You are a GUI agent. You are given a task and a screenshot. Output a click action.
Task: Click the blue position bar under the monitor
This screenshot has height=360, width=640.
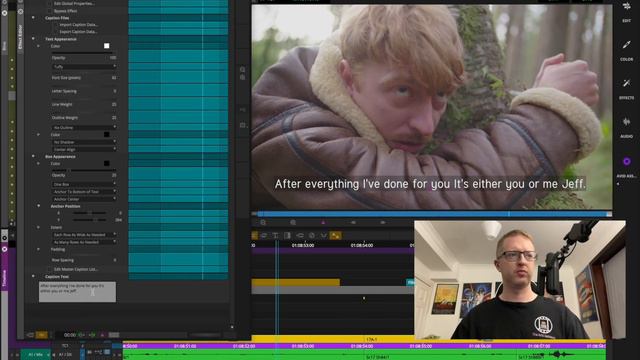coord(432,214)
